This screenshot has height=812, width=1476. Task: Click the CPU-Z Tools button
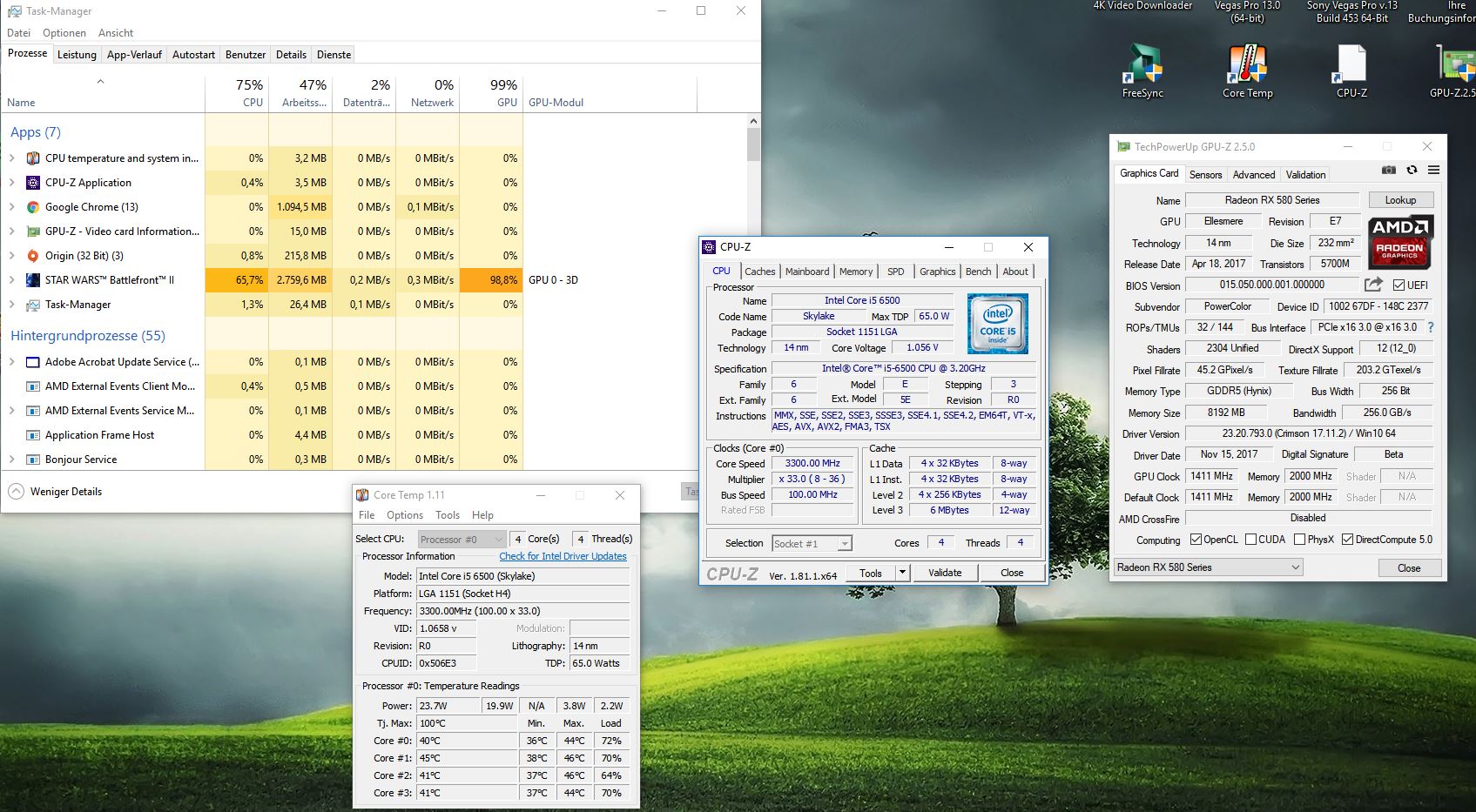coord(871,573)
